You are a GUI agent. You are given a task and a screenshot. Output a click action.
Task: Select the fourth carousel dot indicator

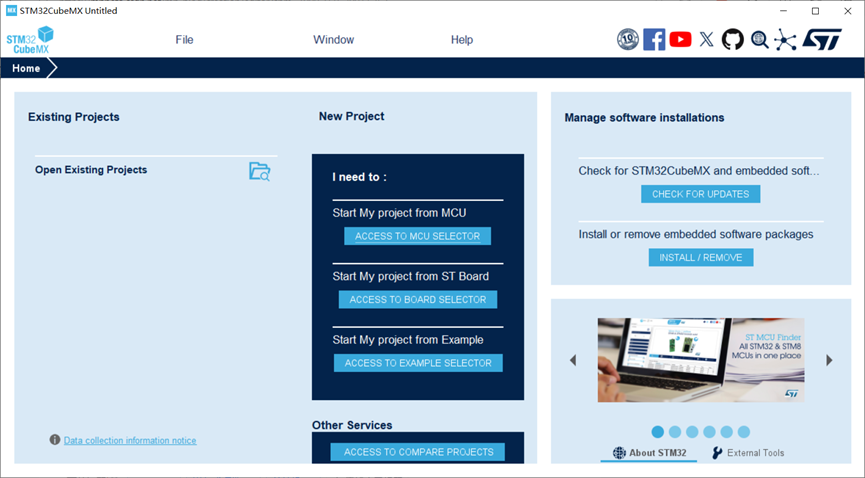pos(709,432)
